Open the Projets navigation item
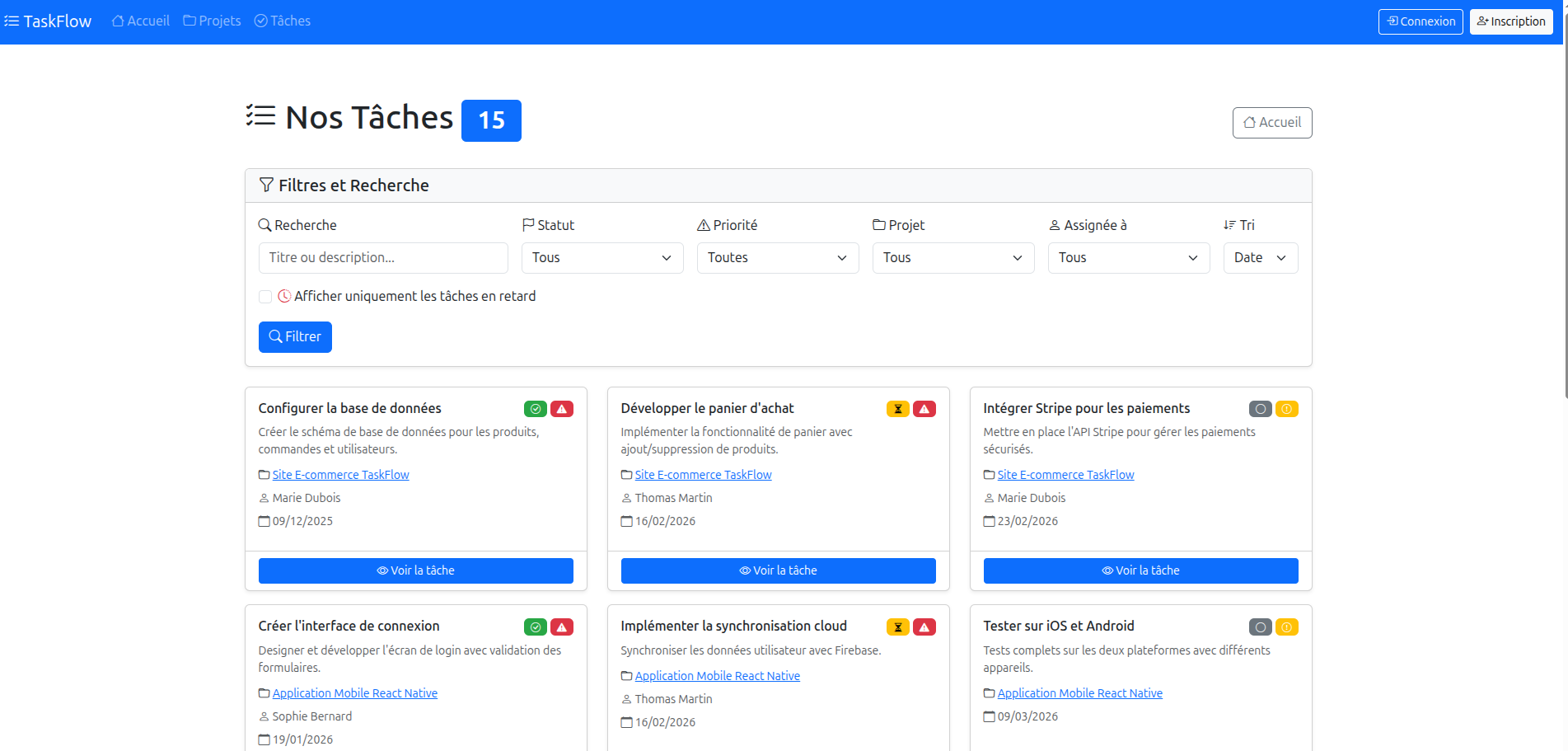 tap(213, 21)
